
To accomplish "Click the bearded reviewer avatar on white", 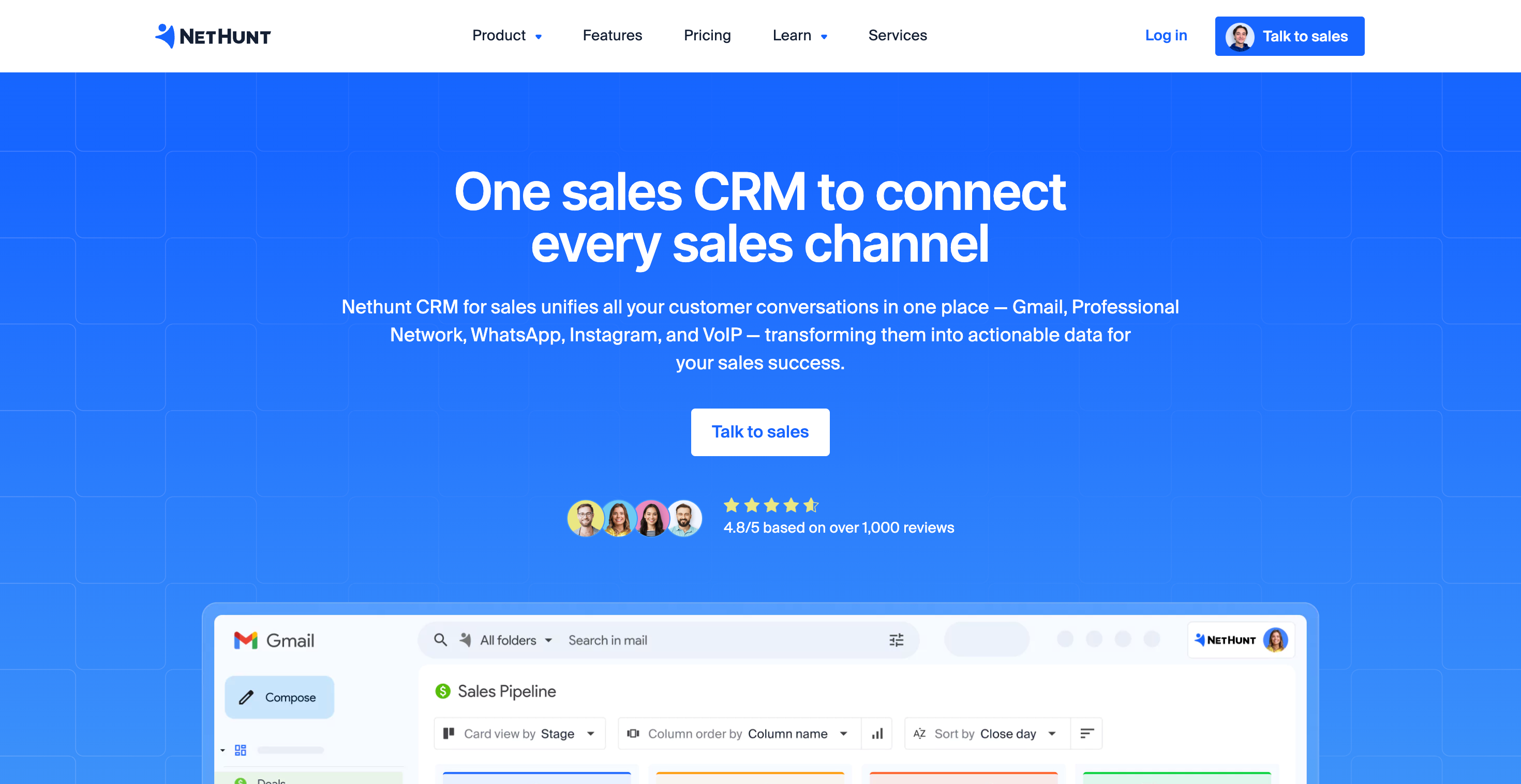I will coord(684,518).
